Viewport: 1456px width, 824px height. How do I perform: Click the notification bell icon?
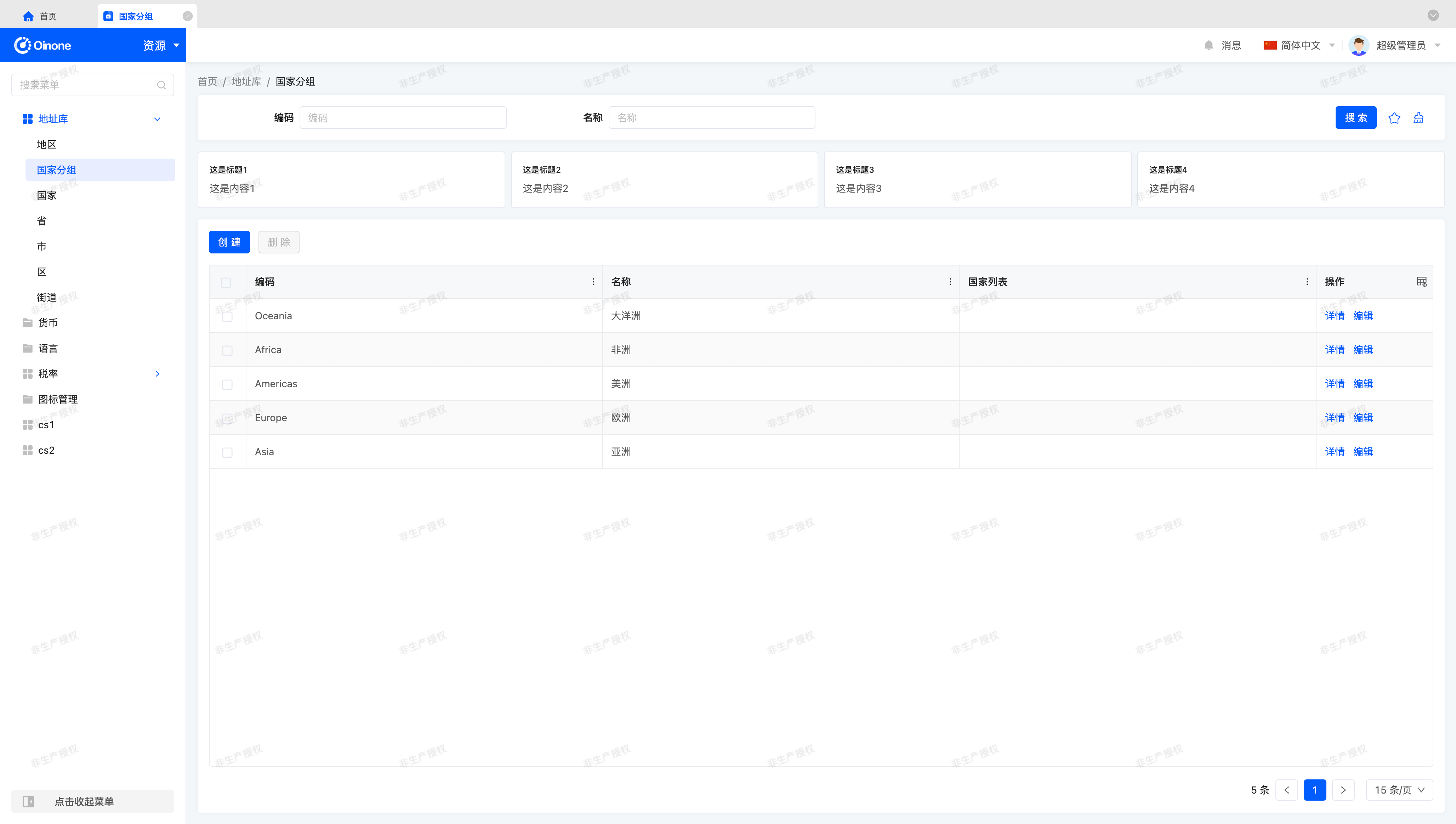(1208, 45)
